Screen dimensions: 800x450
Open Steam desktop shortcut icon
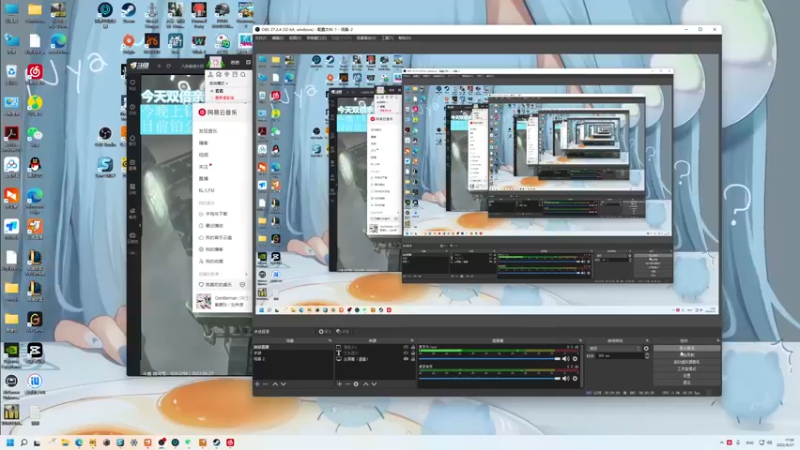[129, 12]
